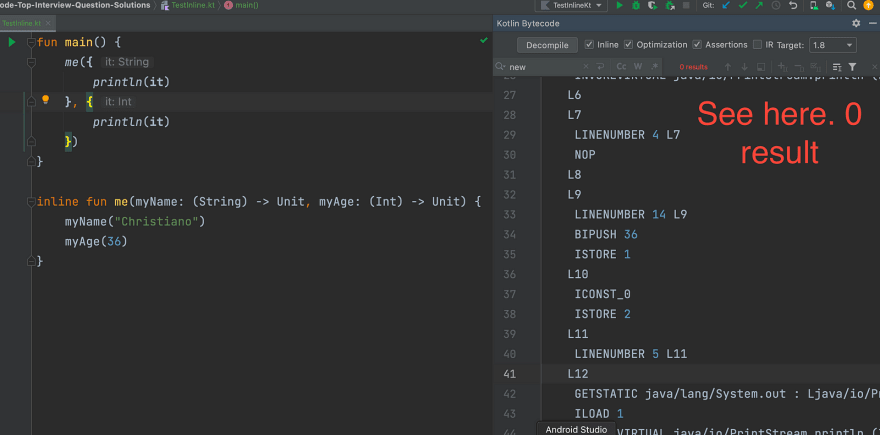Click bytecode line 'BIPUSH 36'
Viewport: 880px width, 435px height.
[x=606, y=234]
